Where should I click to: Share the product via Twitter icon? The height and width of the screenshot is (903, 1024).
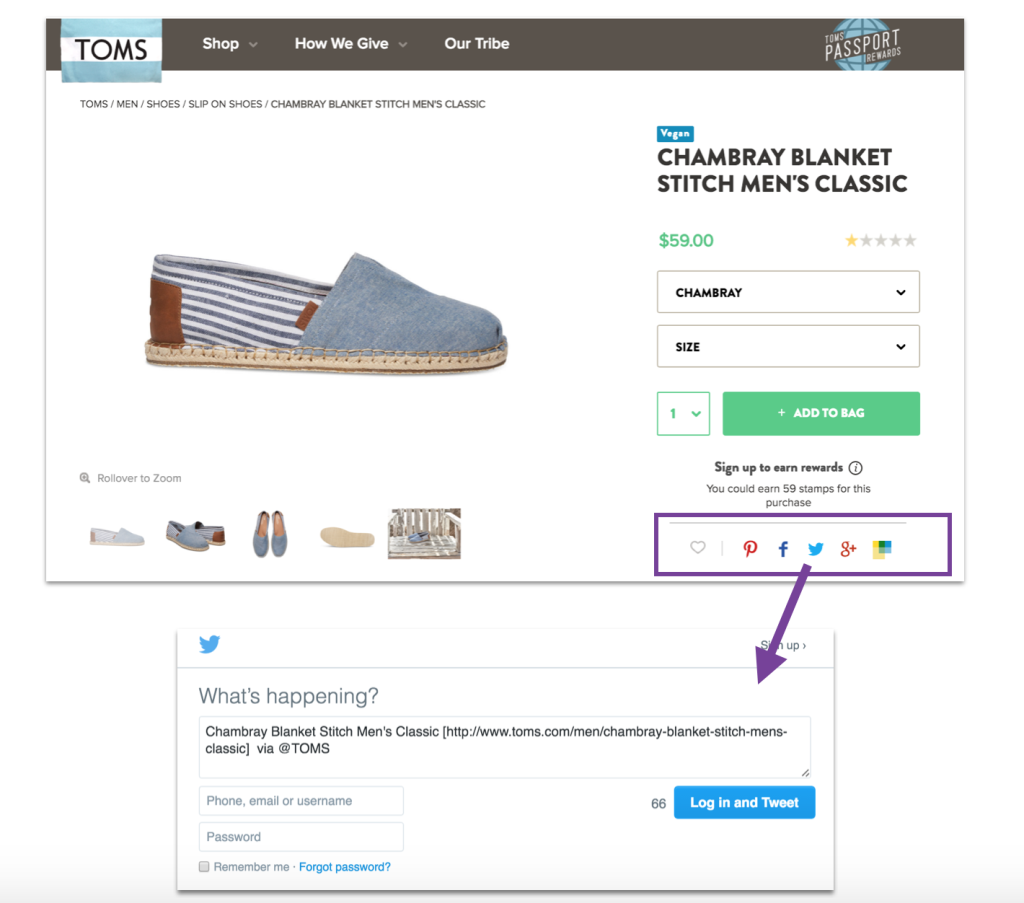coord(815,548)
